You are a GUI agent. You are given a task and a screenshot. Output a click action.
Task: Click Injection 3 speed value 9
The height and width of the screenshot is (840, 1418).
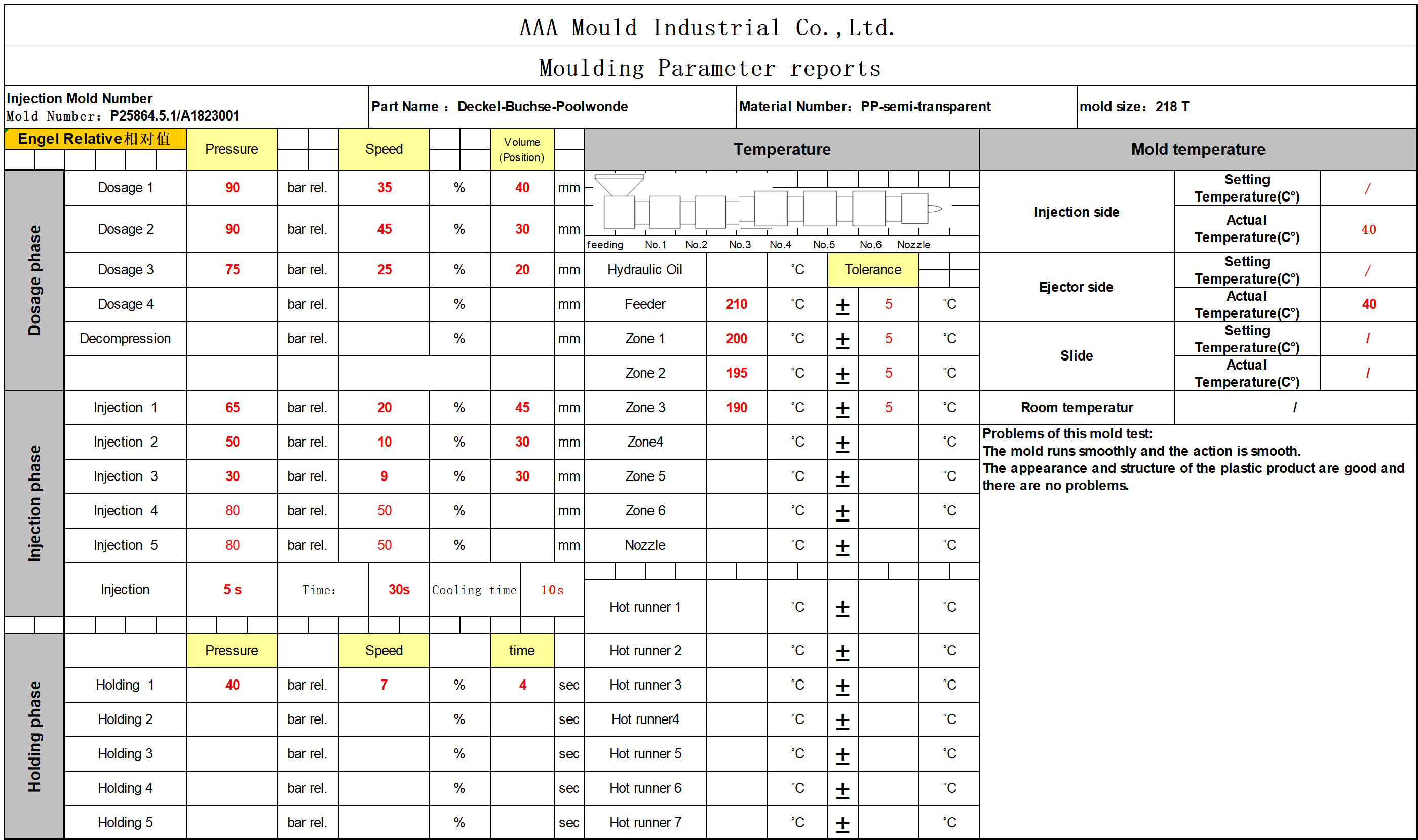[384, 476]
